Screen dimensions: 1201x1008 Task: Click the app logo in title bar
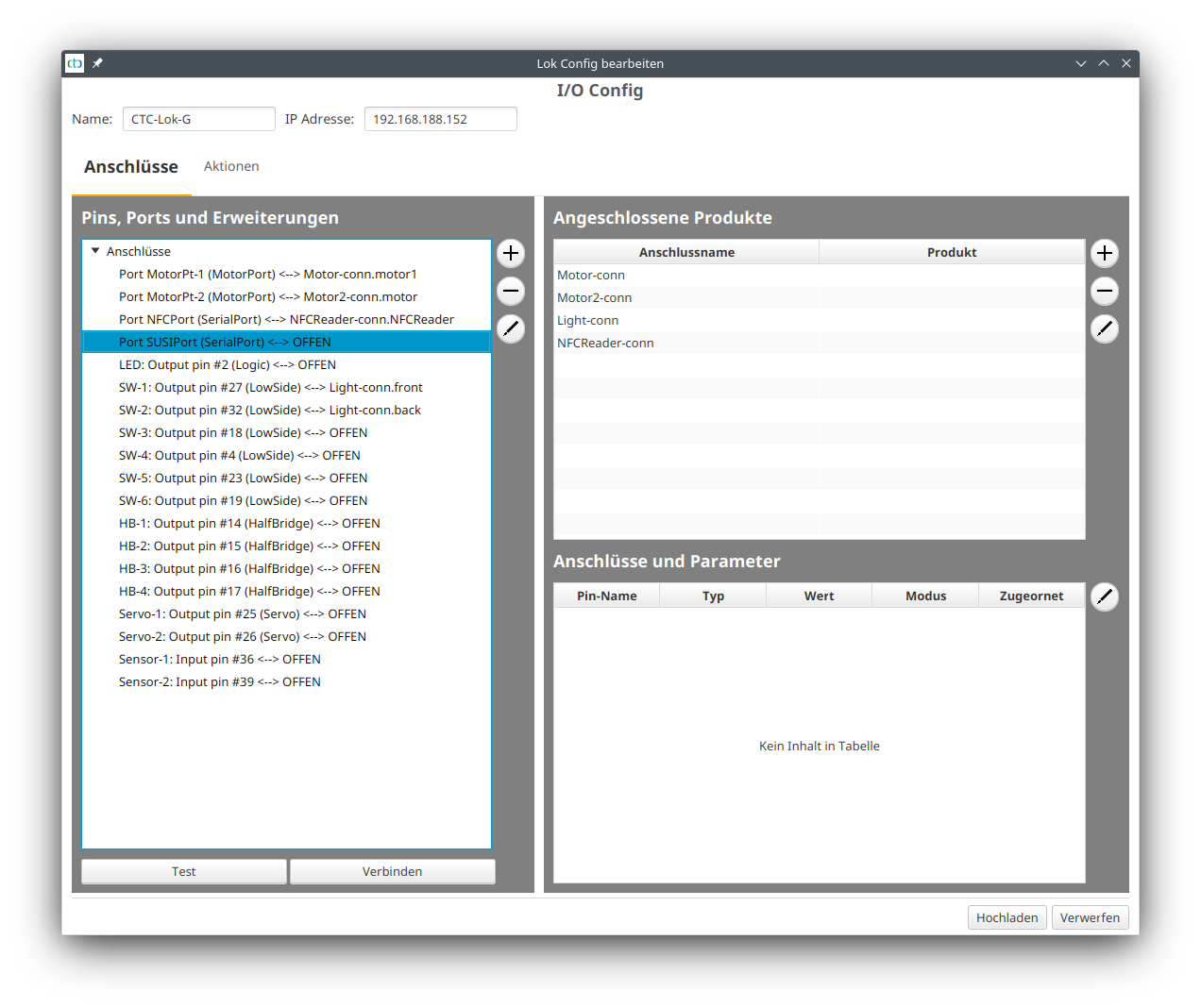(x=75, y=63)
